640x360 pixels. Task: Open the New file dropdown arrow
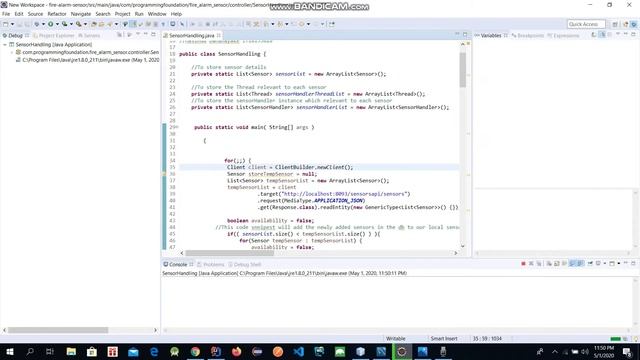pyautogui.click(x=12, y=24)
